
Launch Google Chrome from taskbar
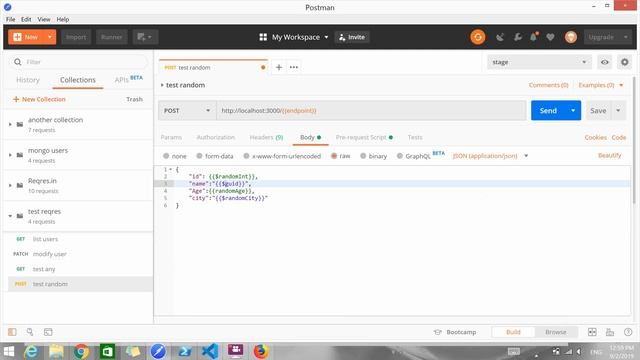point(81,351)
